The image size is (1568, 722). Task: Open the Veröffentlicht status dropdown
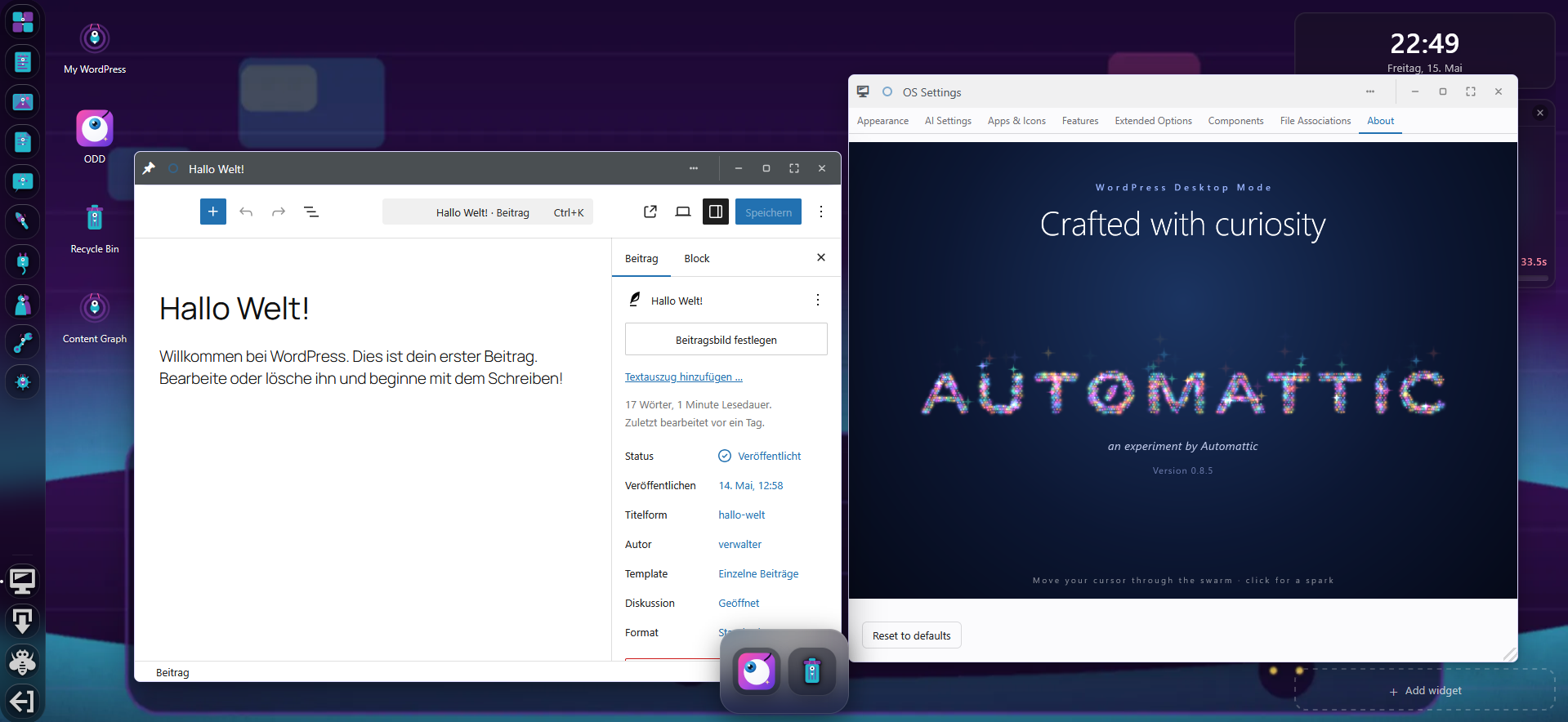759,456
